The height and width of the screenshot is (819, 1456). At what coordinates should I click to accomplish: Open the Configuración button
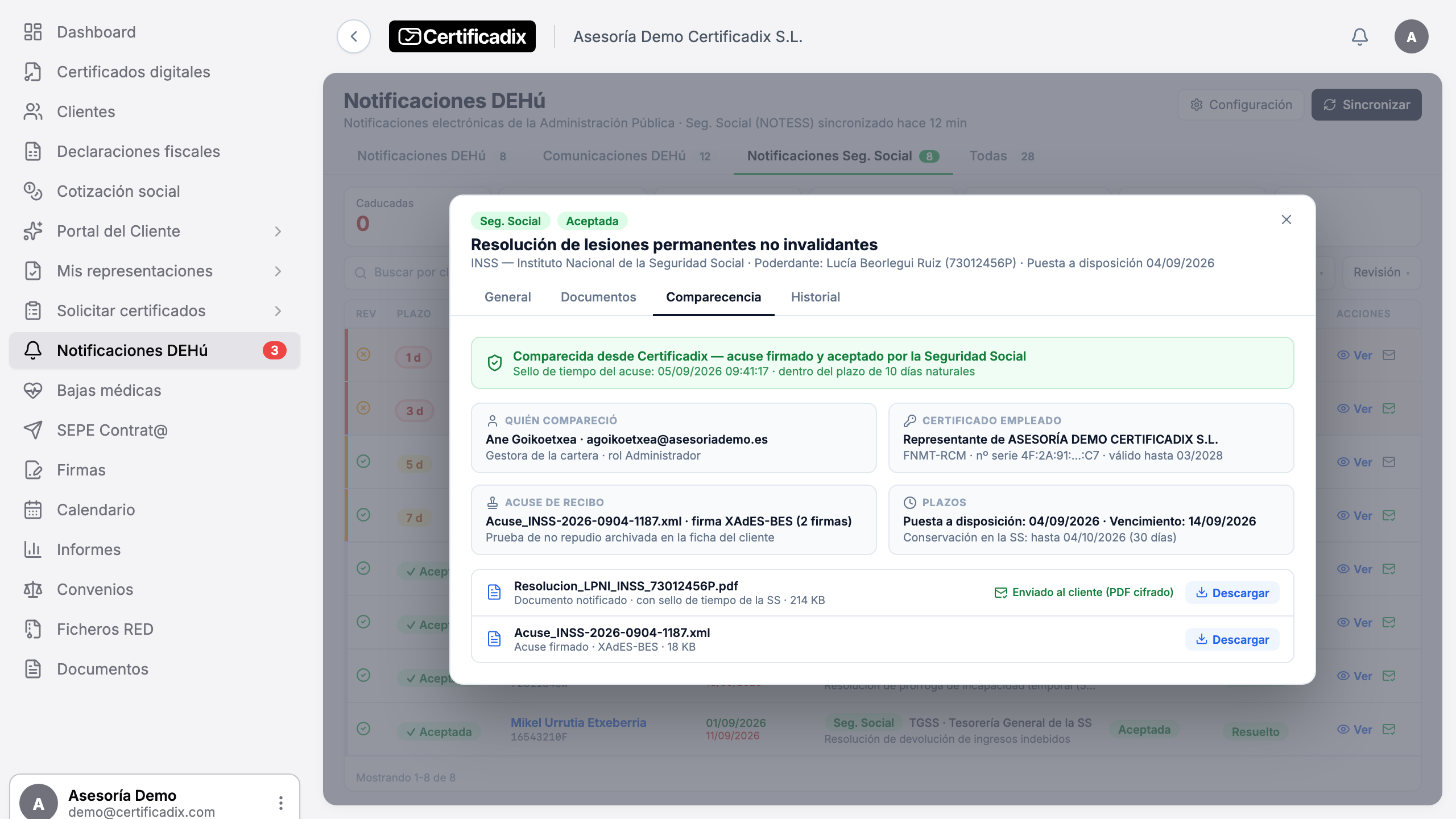1241,105
